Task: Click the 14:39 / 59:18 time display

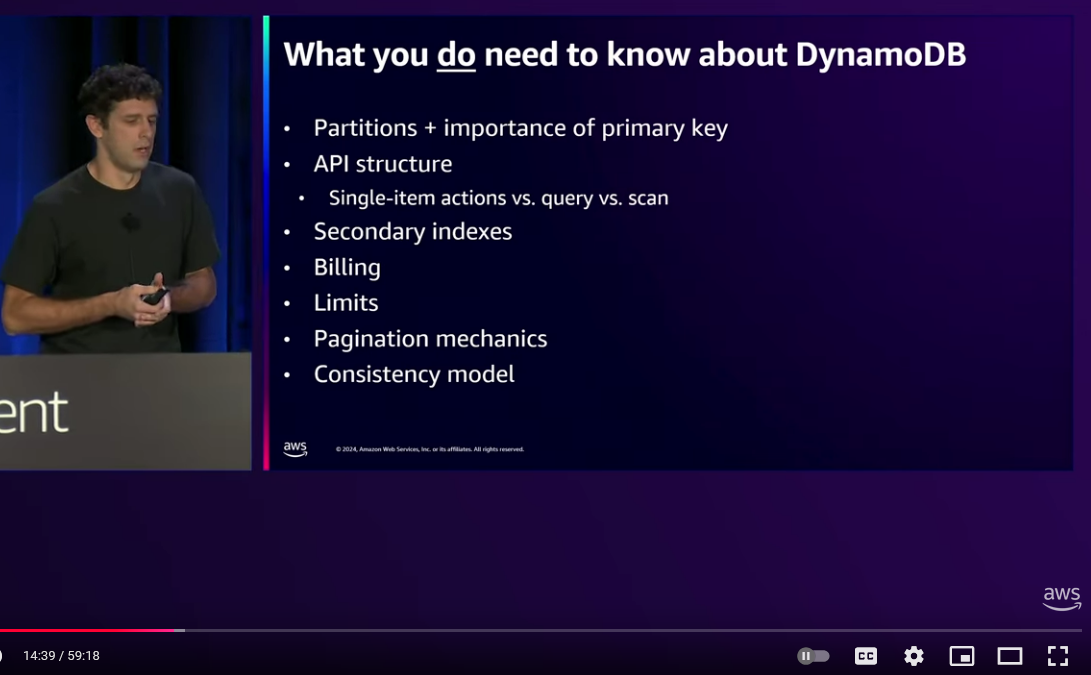Action: [x=61, y=656]
